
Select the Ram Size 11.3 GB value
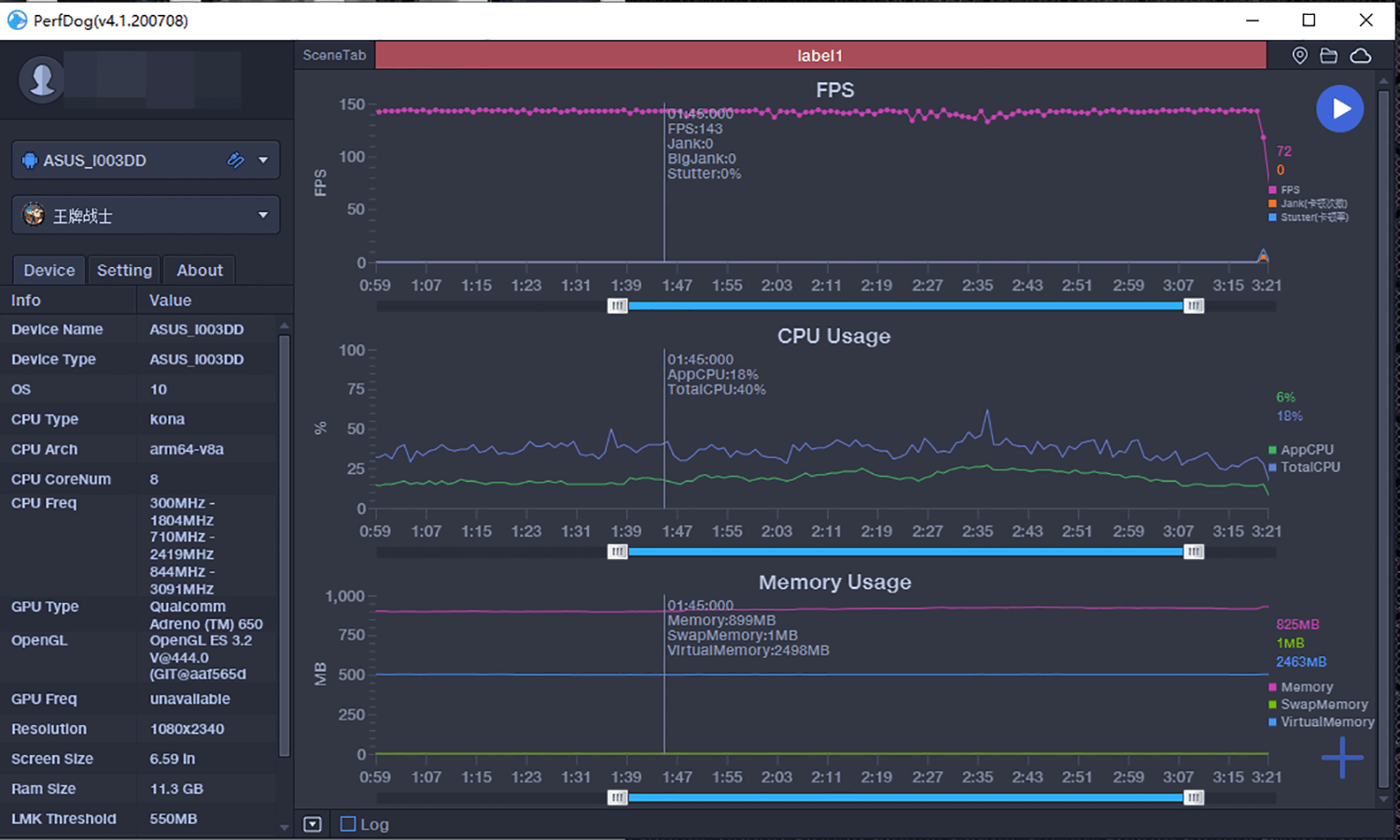[x=176, y=789]
